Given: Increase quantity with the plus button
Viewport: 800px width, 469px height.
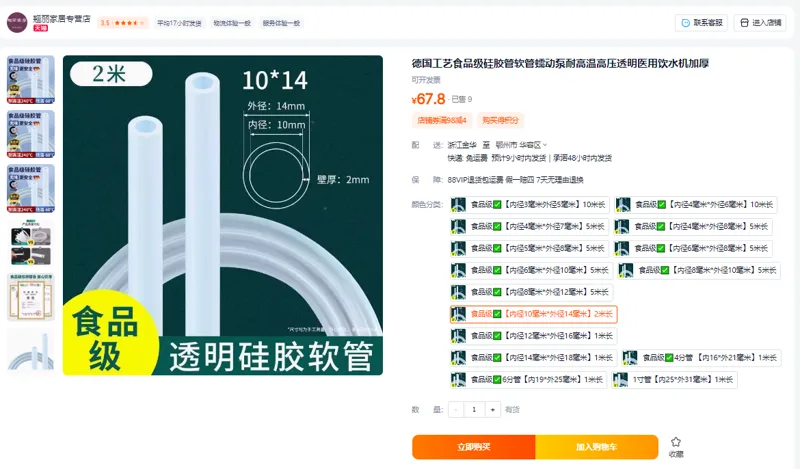Looking at the screenshot, I should tap(492, 409).
